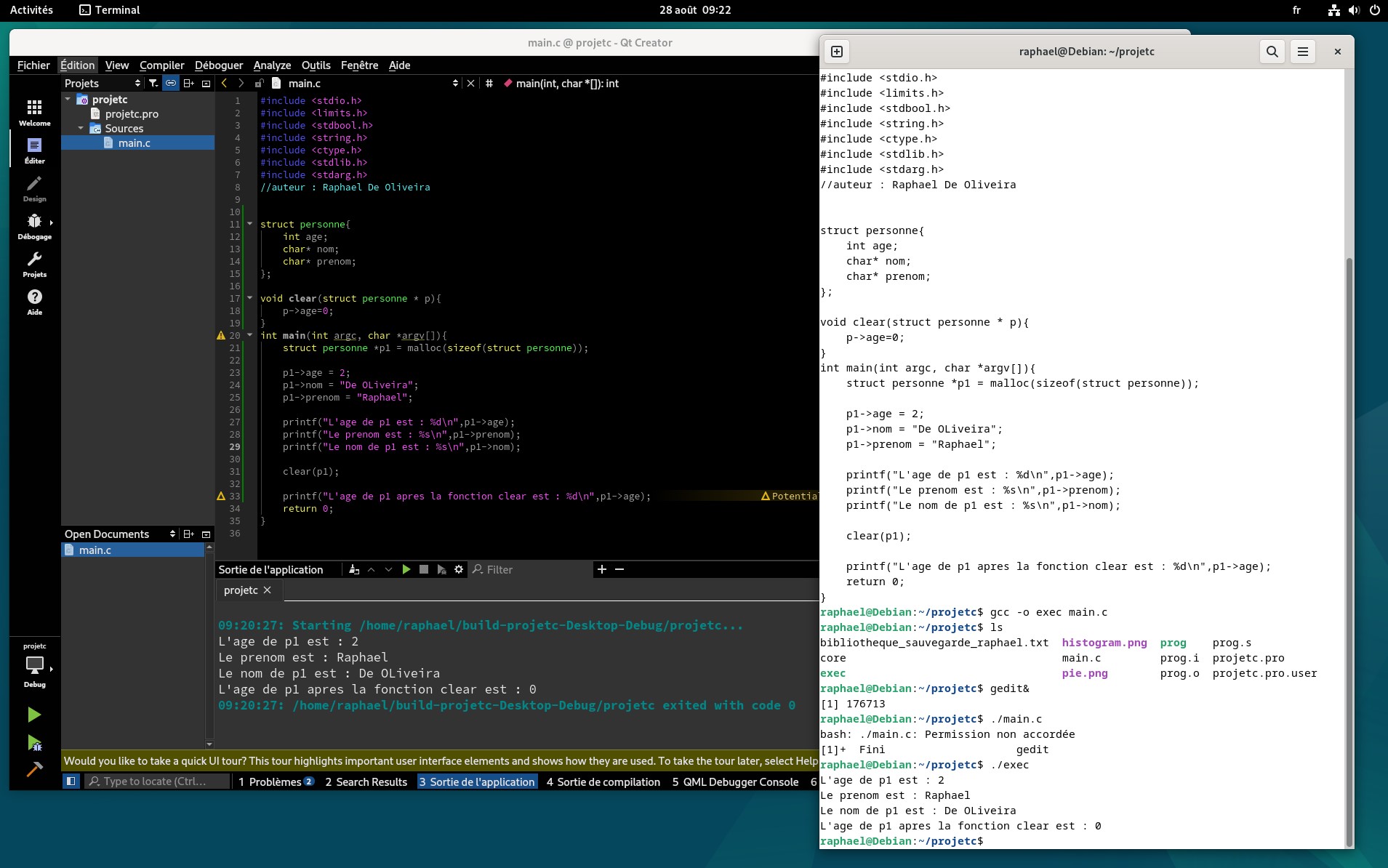Open the Welcome mode in sidebar
1388x868 pixels.
[34, 113]
